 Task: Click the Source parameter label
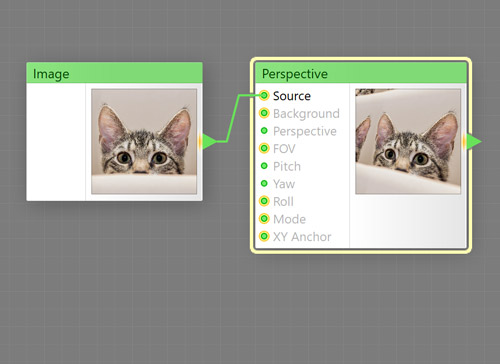coord(292,96)
